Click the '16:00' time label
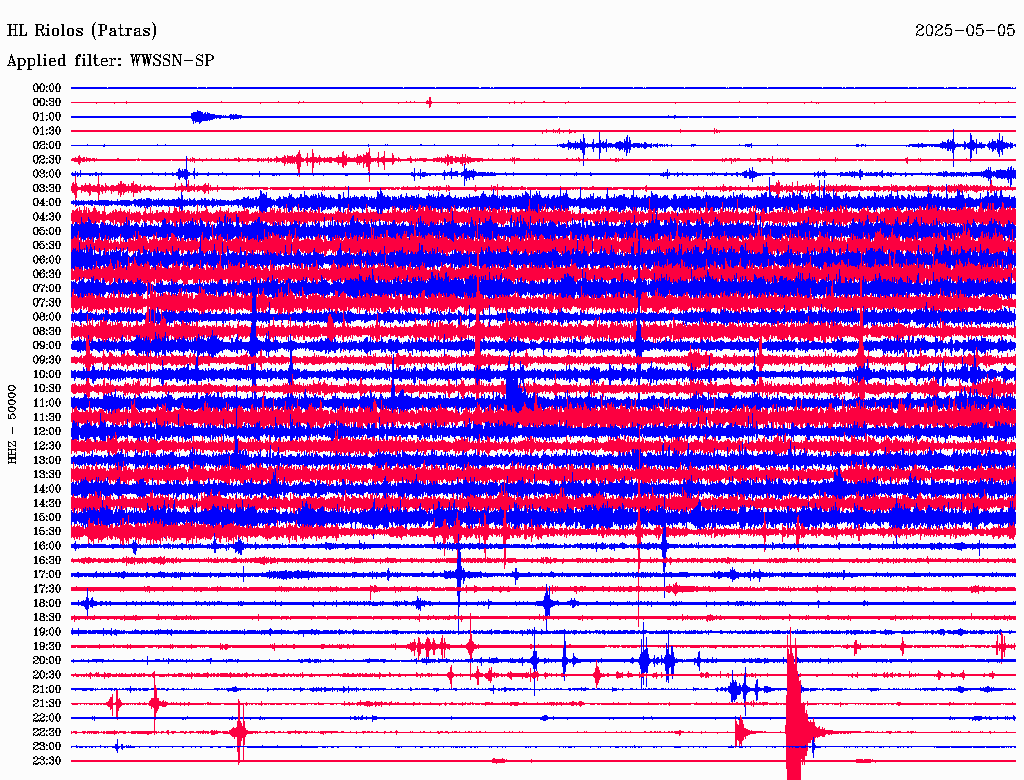 tap(47, 546)
